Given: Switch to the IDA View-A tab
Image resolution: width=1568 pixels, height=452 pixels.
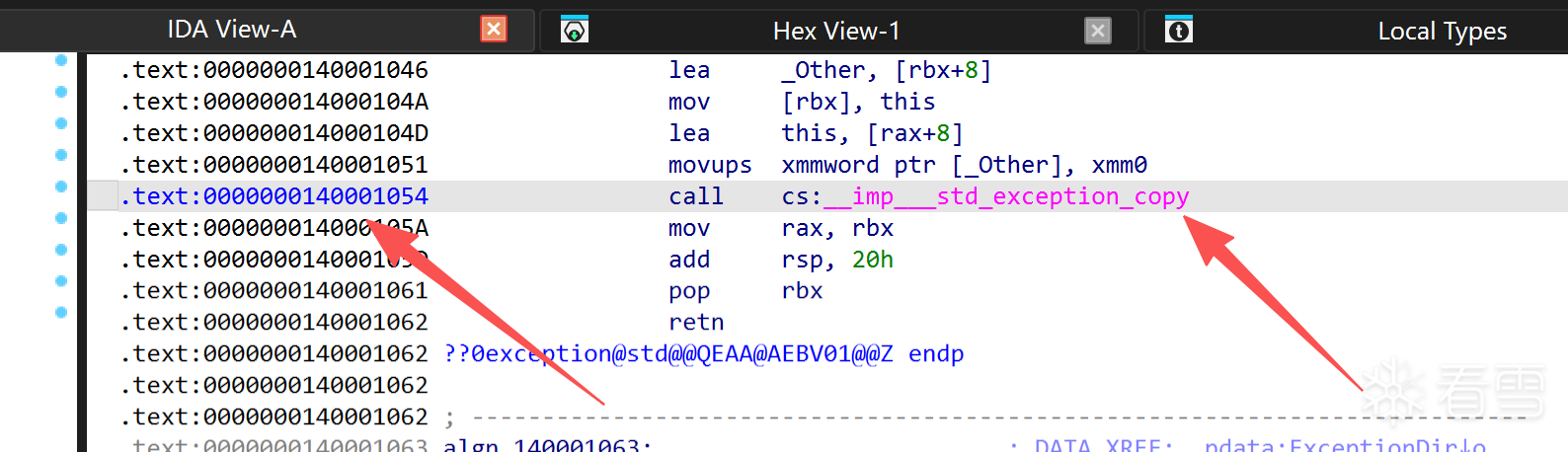Looking at the screenshot, I should coord(231,30).
